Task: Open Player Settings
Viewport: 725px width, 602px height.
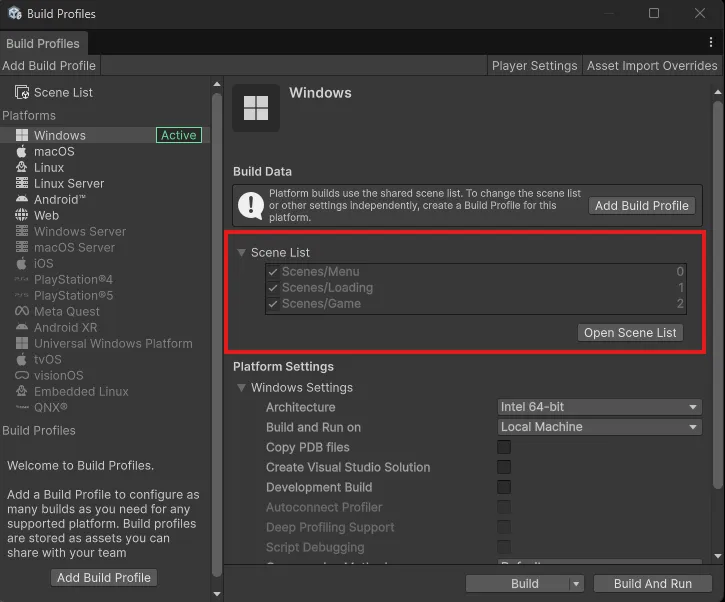Action: [x=535, y=66]
